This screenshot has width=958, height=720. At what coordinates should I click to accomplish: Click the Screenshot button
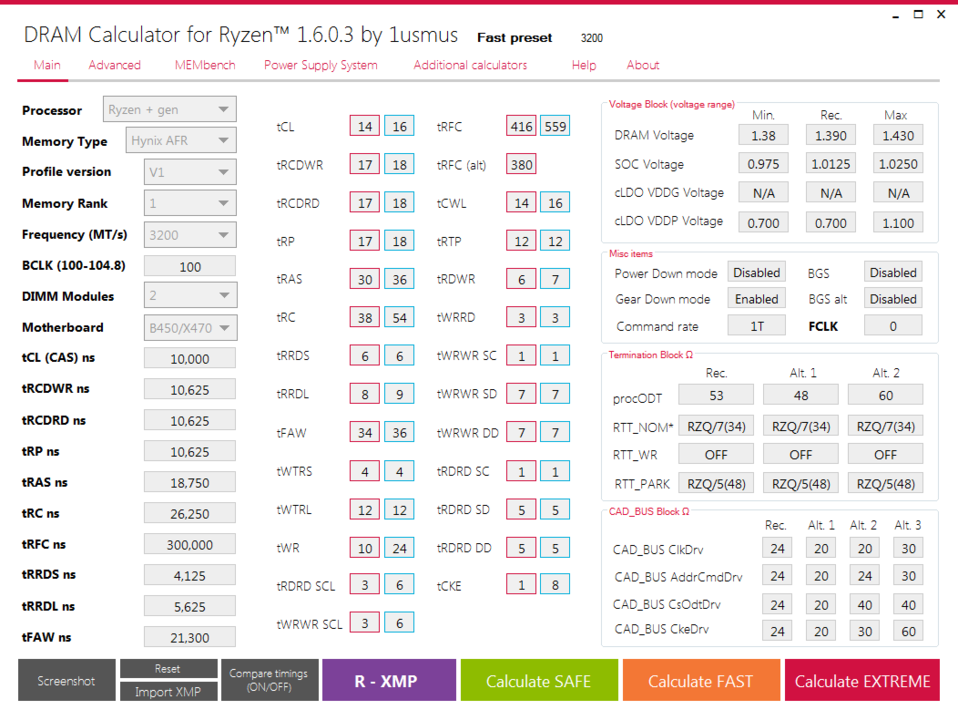tap(67, 680)
